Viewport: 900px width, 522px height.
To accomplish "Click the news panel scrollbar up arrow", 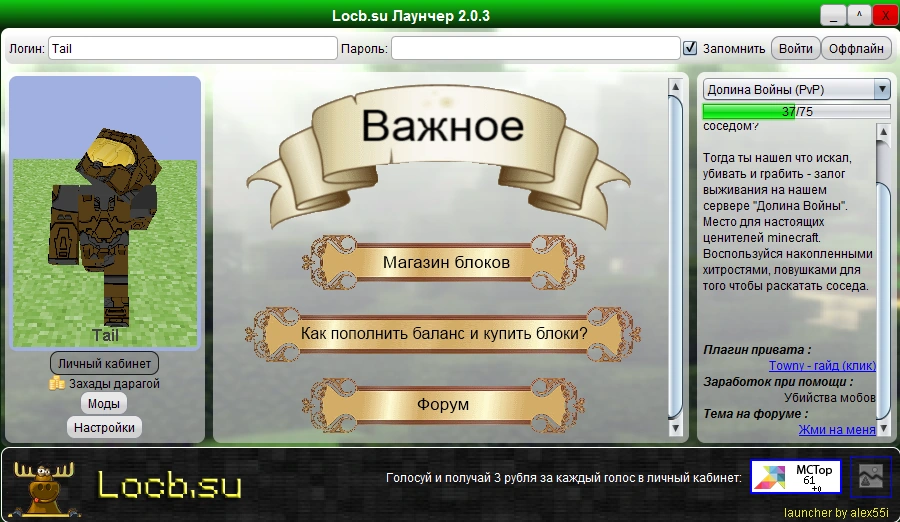I will point(676,87).
